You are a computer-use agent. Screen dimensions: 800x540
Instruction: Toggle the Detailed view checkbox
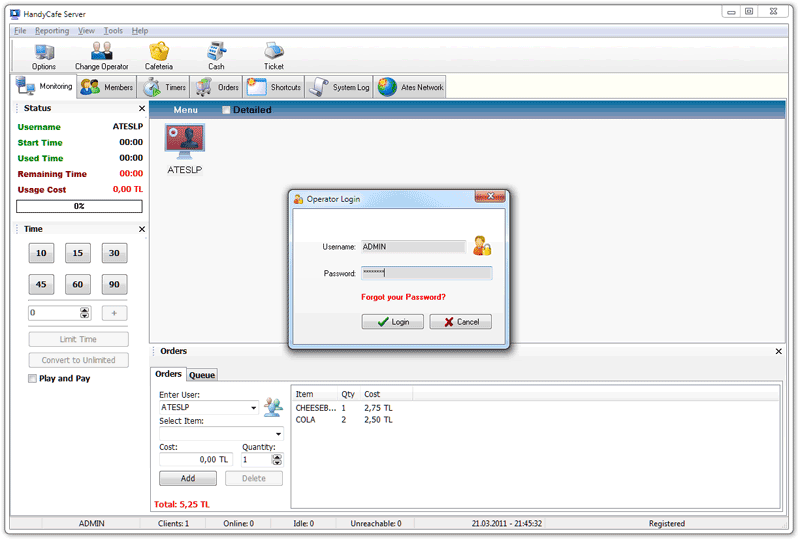tap(226, 110)
